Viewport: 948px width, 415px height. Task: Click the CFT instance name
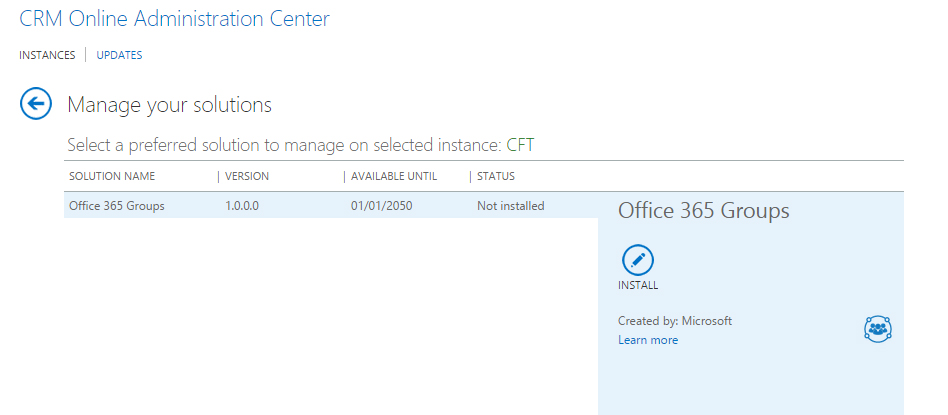pyautogui.click(x=520, y=145)
